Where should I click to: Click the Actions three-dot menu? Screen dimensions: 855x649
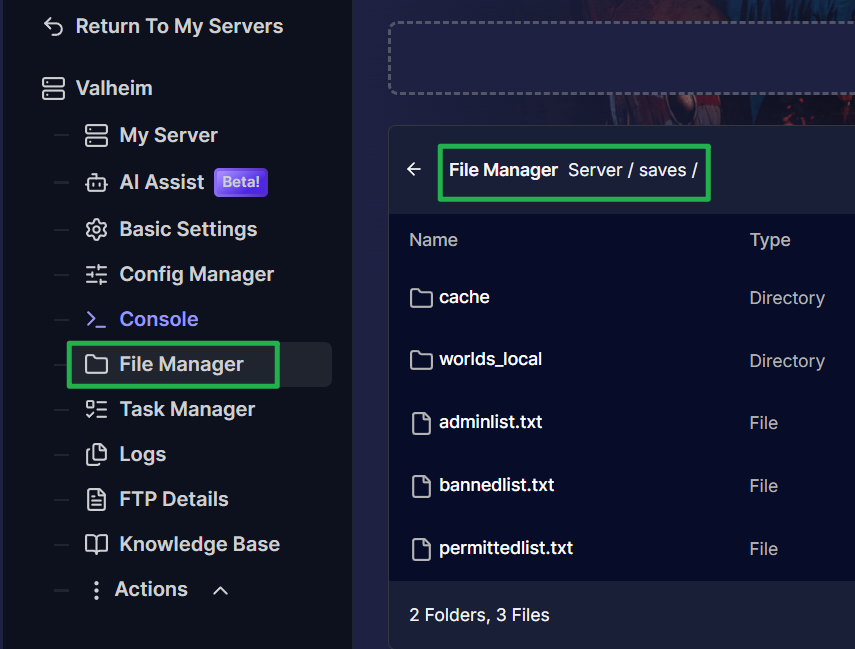96,590
